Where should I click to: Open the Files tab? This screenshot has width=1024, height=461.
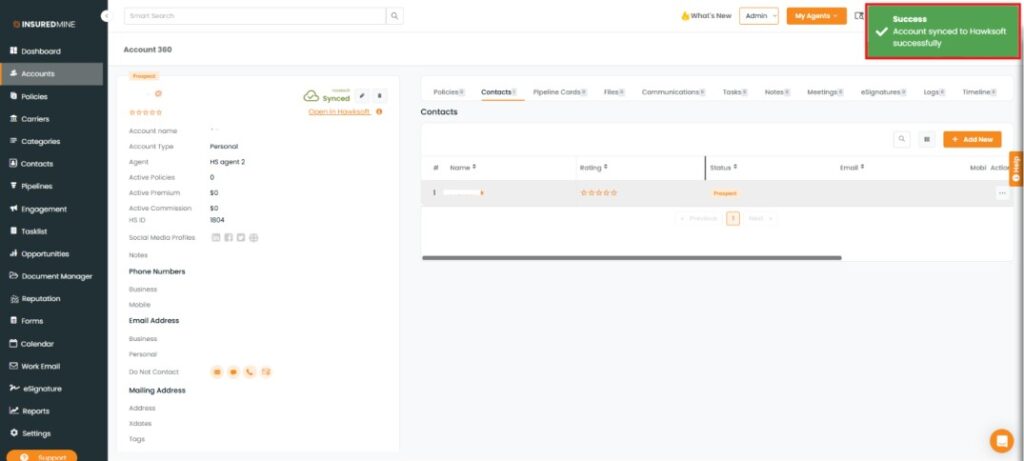coord(614,92)
